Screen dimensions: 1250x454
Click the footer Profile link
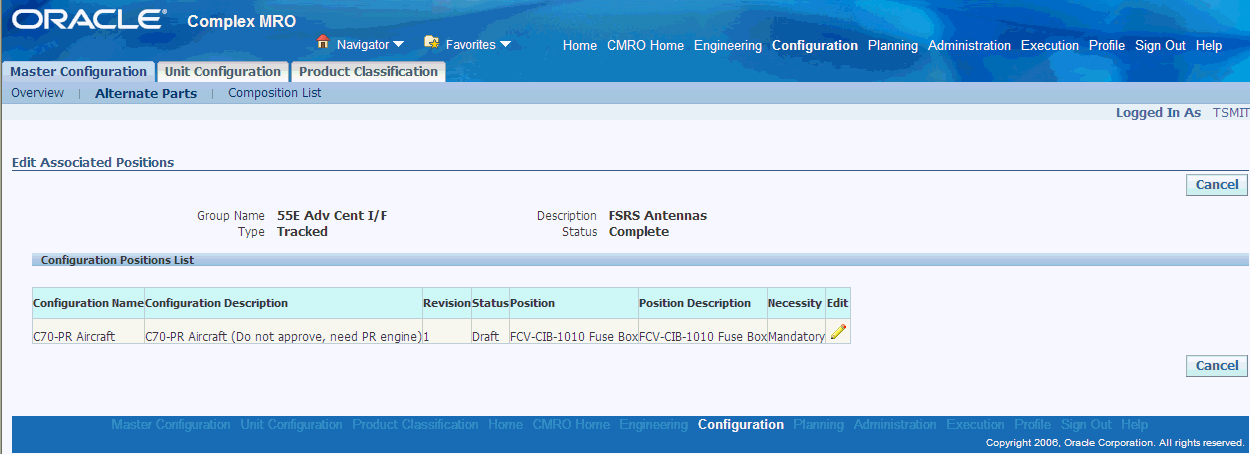[1033, 425]
